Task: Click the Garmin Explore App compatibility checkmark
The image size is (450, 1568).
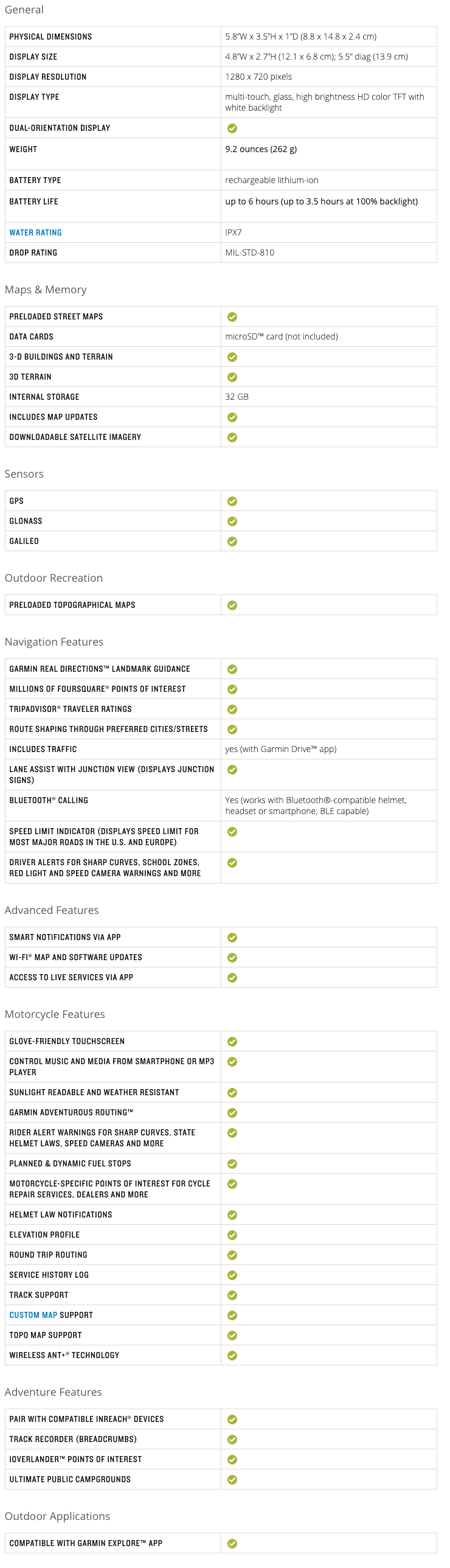Action: [232, 1544]
